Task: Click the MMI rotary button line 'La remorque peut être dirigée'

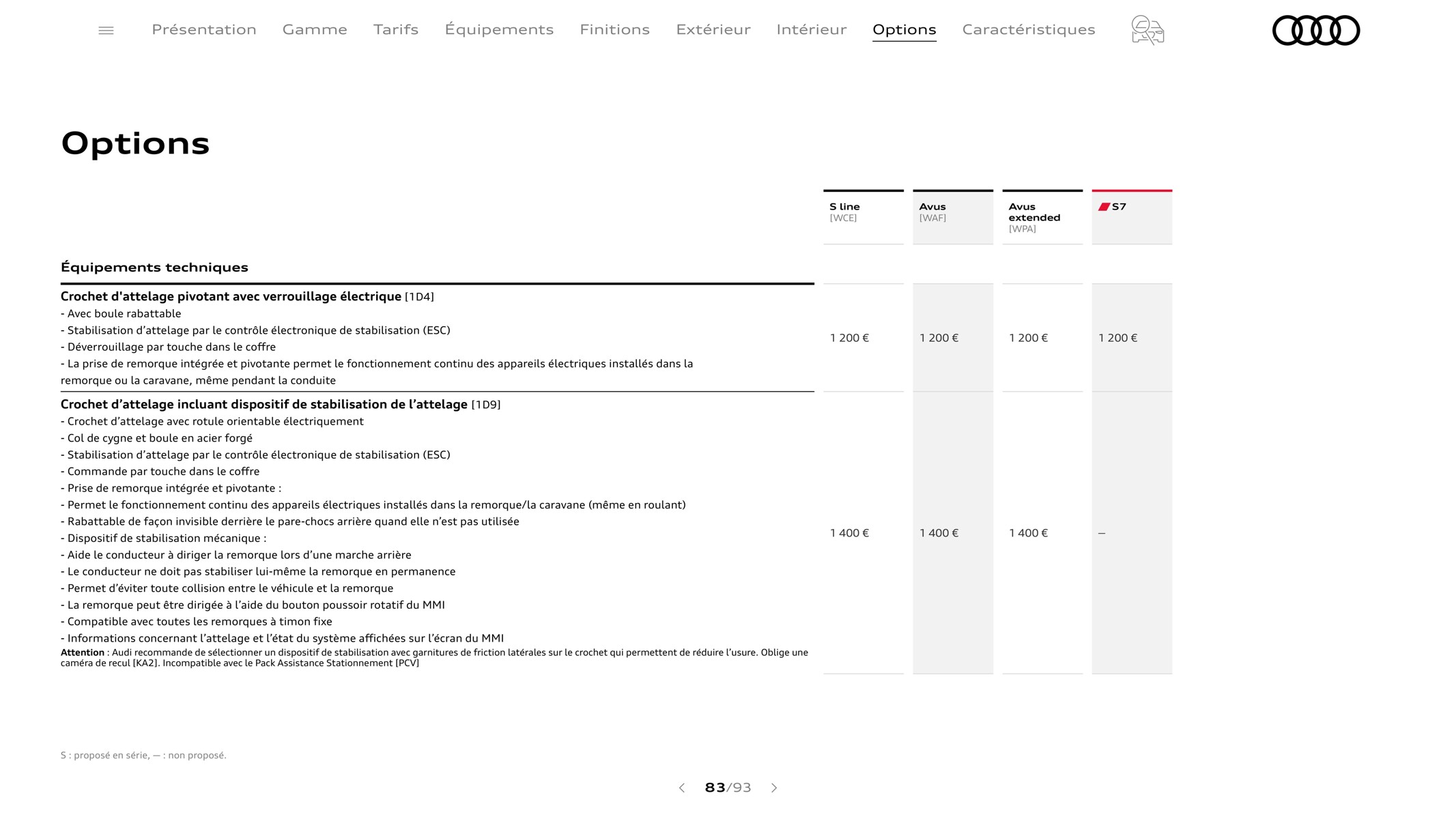Action: [x=253, y=605]
